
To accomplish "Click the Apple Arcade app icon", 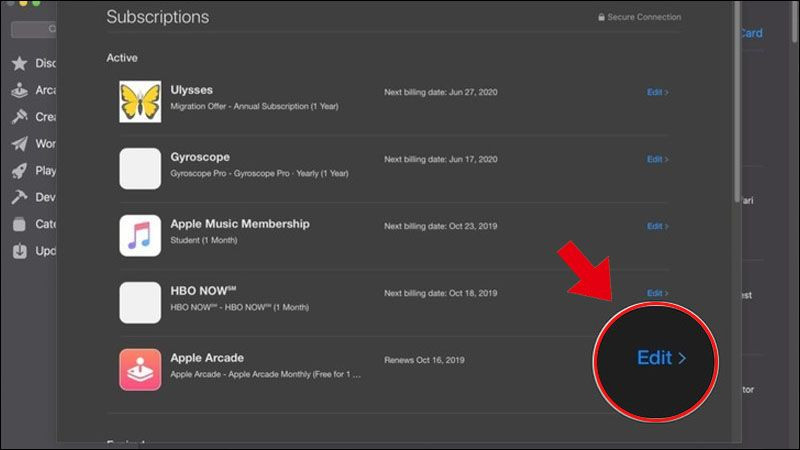I will pyautogui.click(x=140, y=369).
